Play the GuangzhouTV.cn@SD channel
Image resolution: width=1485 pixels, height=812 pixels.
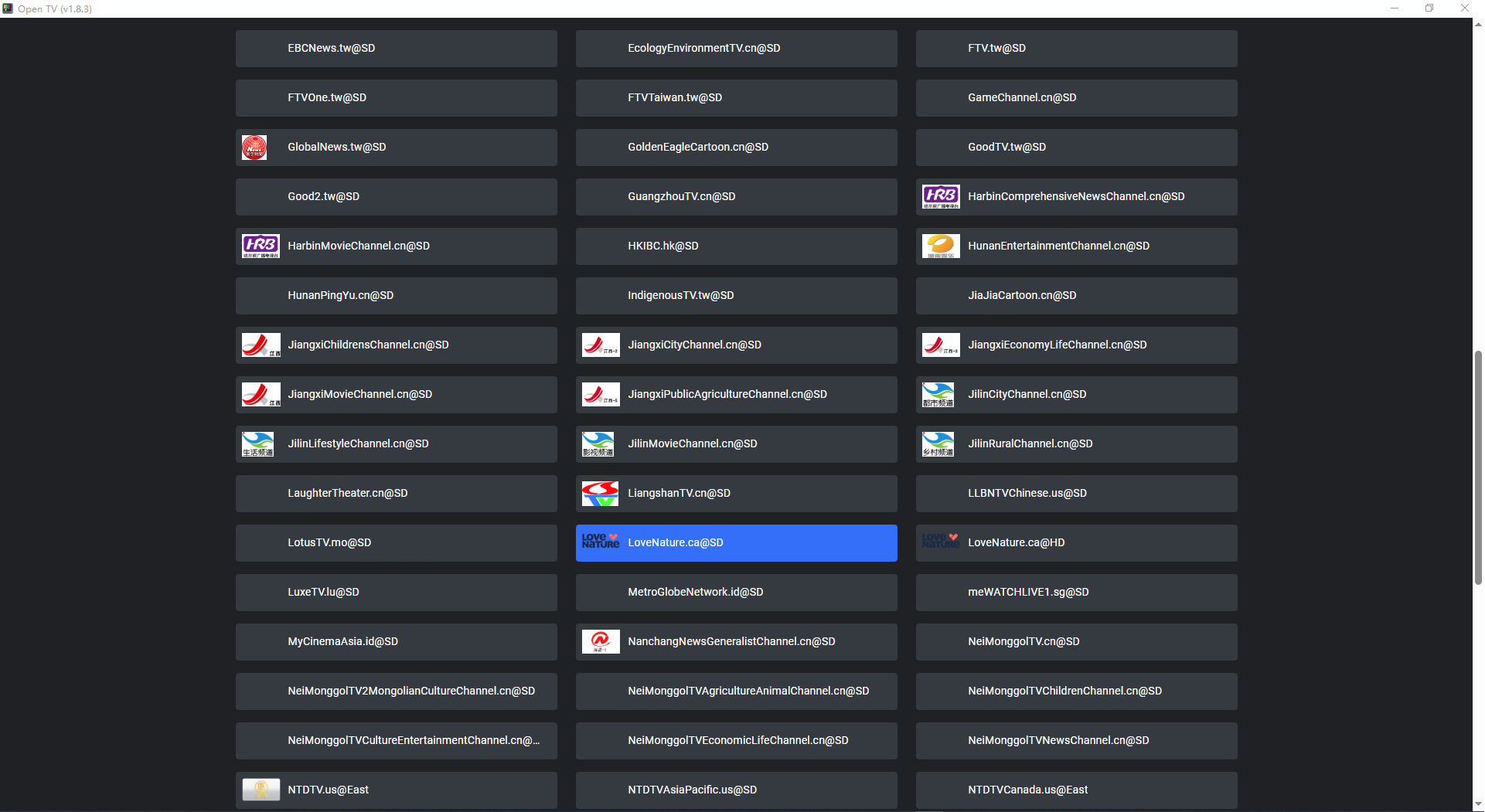click(x=736, y=197)
